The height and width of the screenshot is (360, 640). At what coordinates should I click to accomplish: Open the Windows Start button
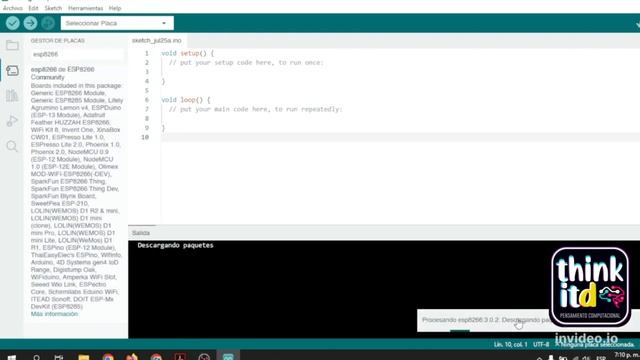[11, 357]
